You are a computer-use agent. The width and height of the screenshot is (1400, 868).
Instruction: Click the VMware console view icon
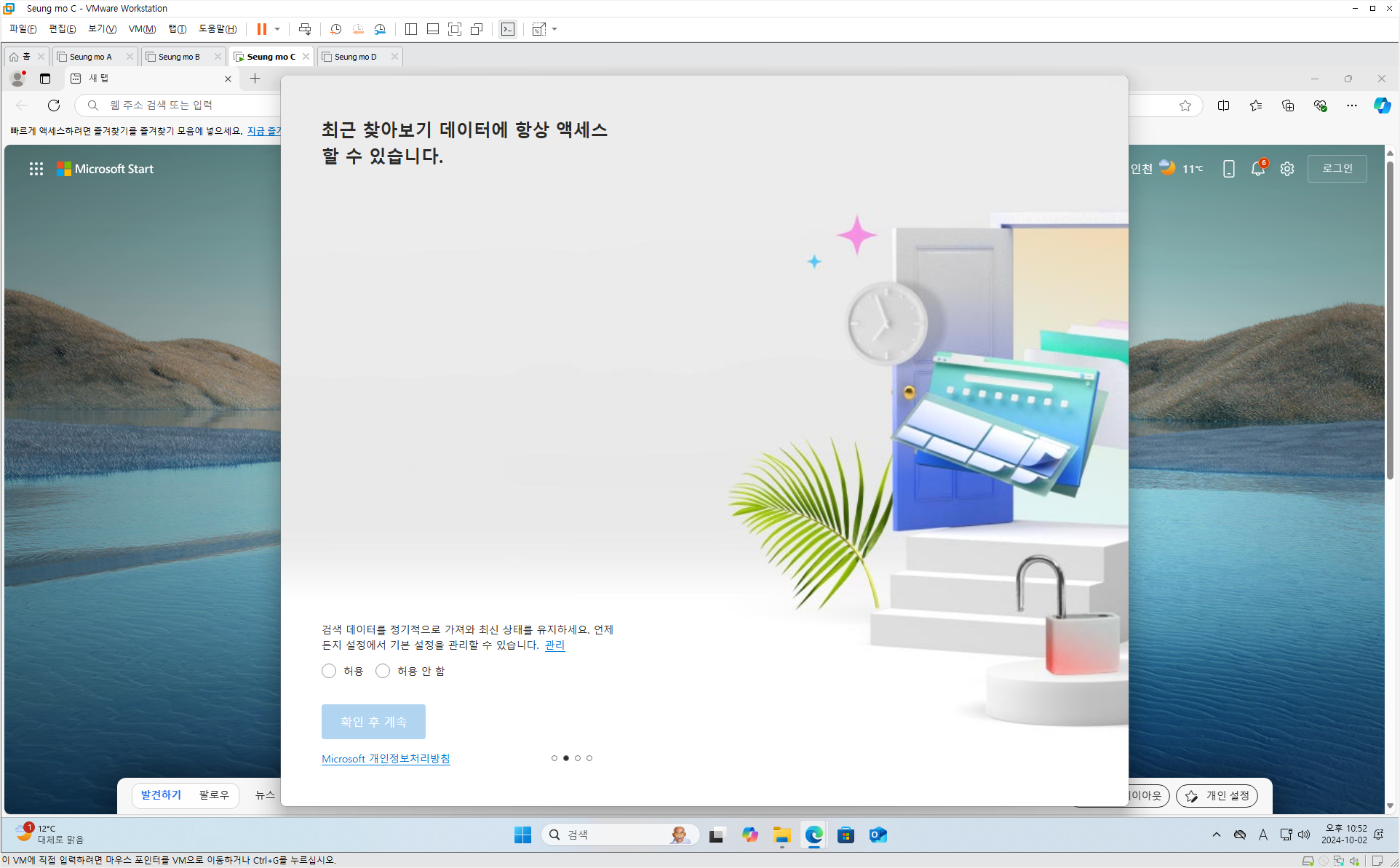tap(508, 29)
